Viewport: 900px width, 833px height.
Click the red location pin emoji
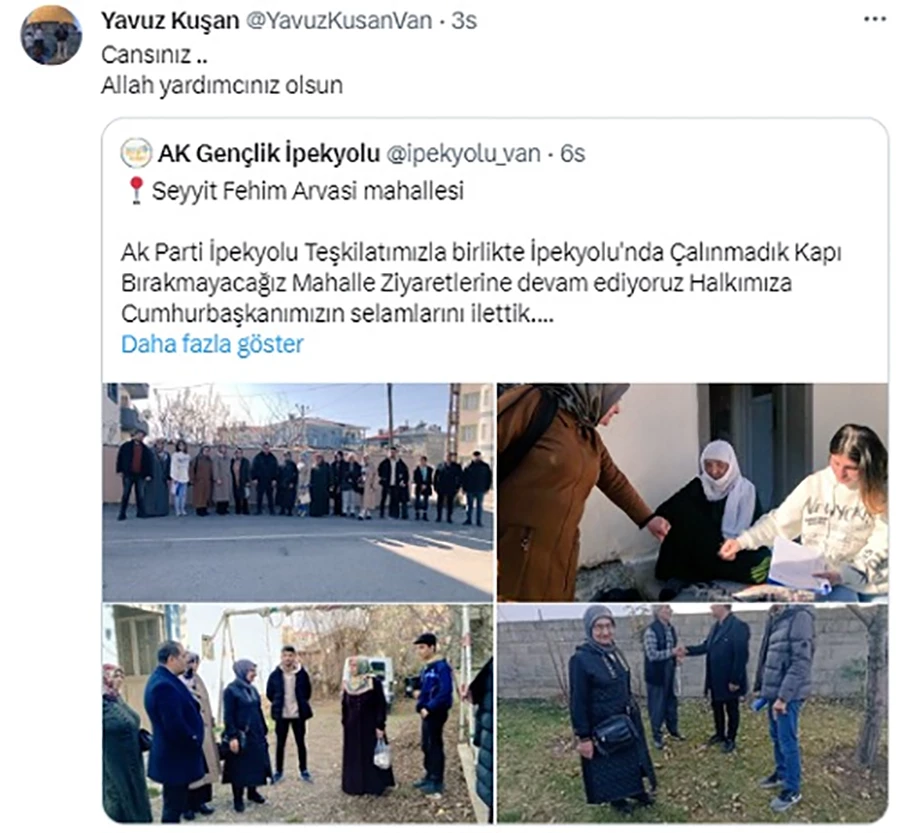[x=136, y=190]
